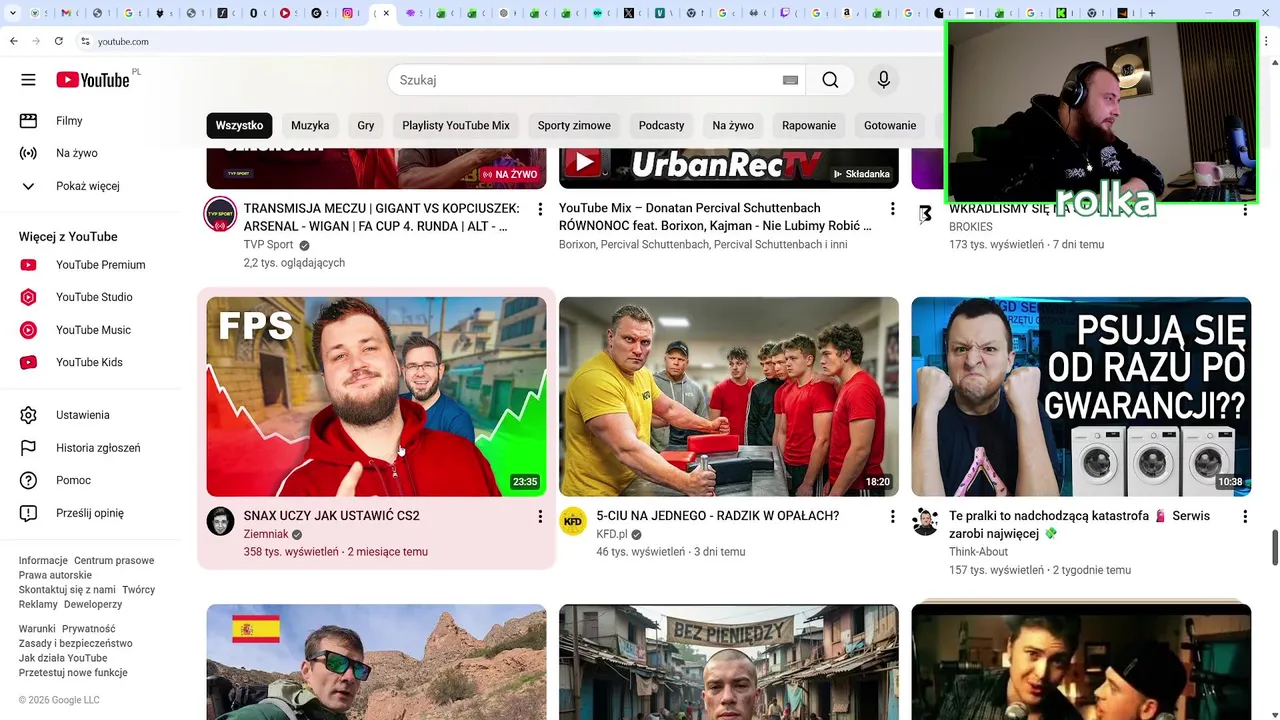Open BROKIES channel avatar

[925, 214]
